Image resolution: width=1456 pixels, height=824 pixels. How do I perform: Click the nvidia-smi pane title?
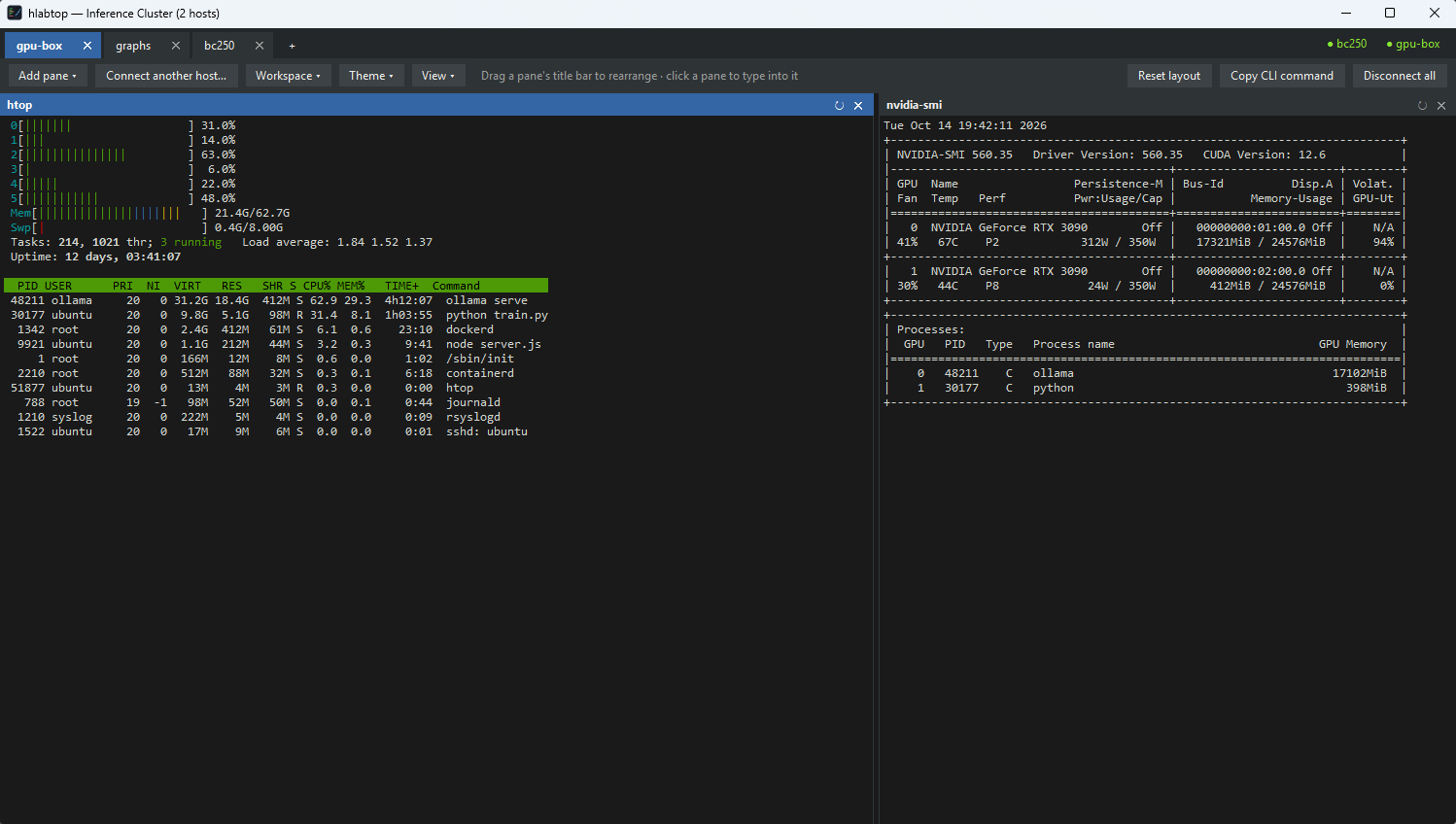click(914, 105)
